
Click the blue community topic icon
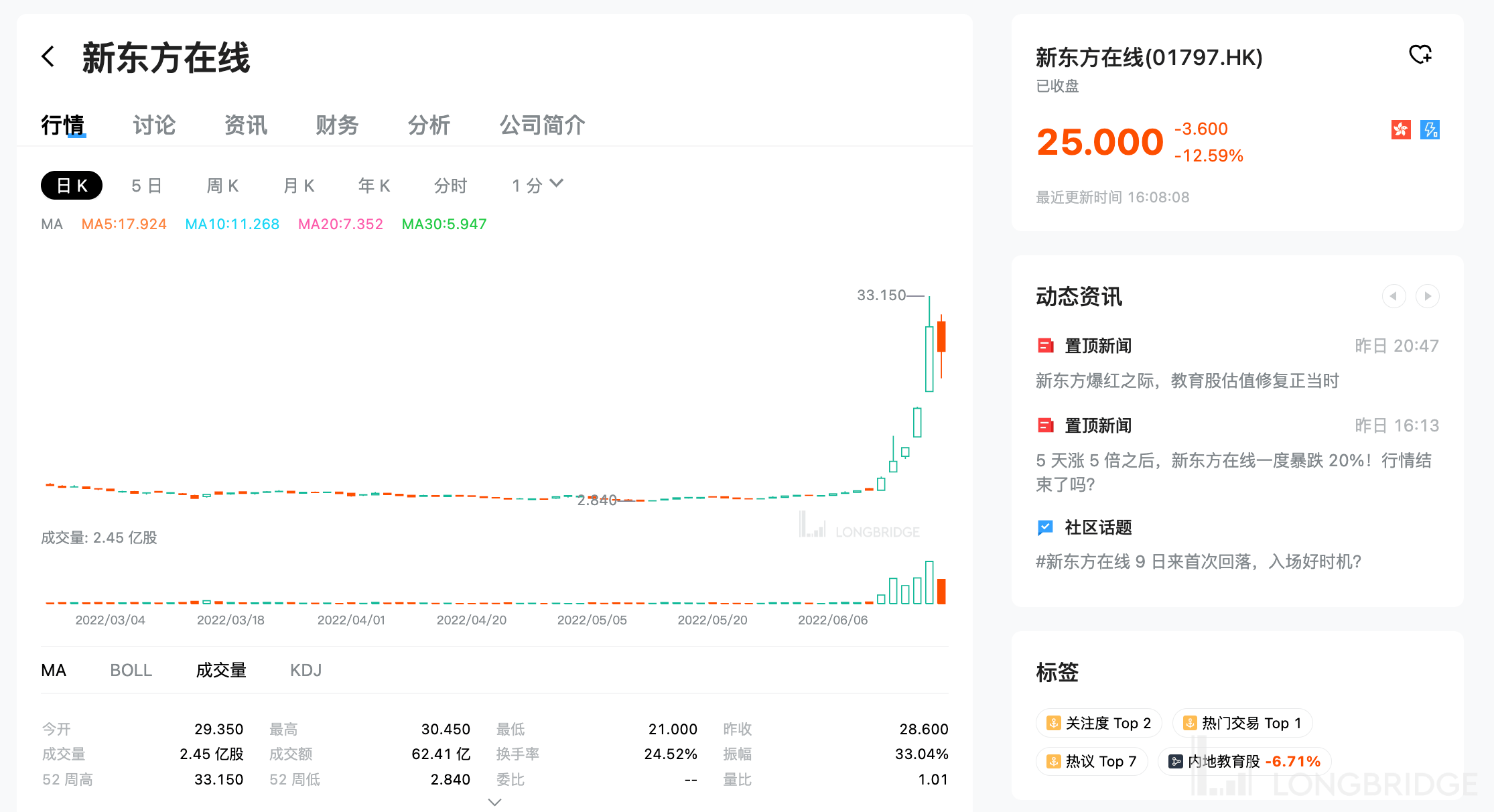pos(1045,527)
